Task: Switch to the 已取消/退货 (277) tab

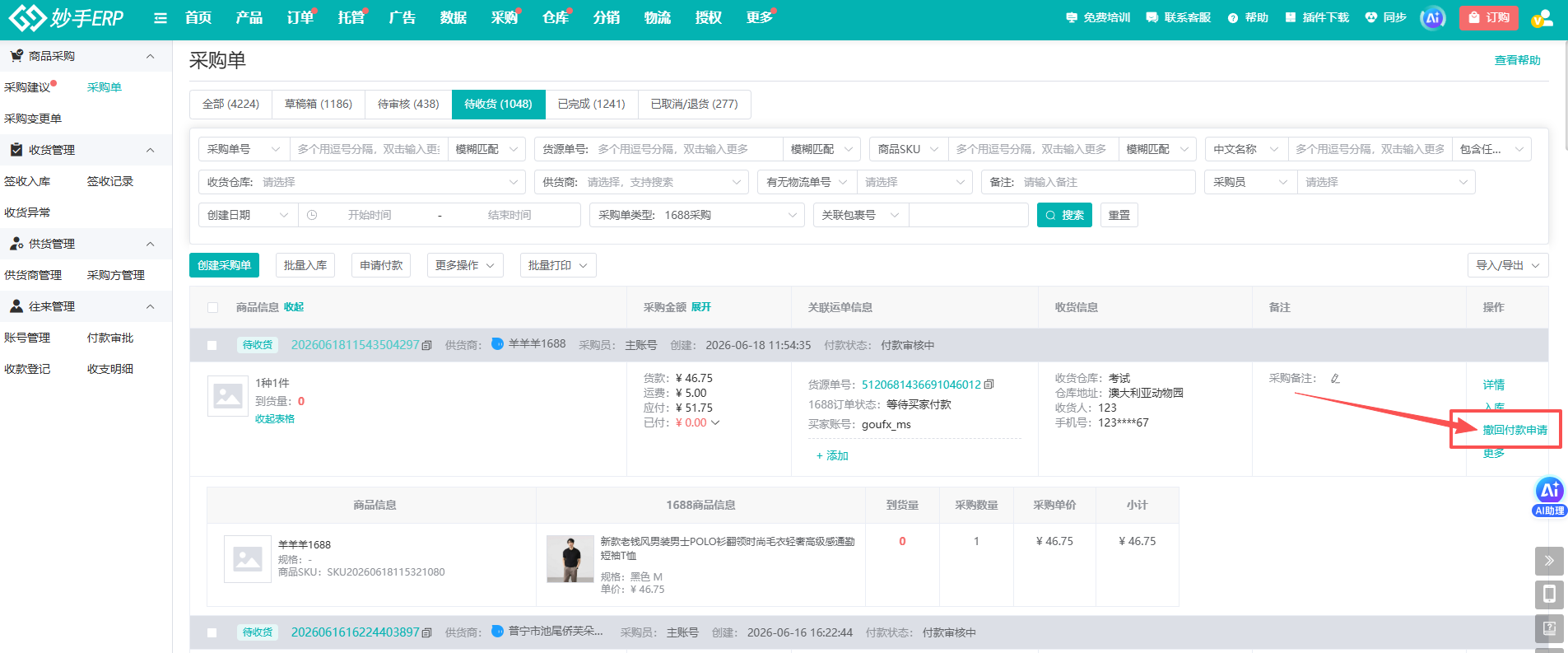Action: click(x=695, y=104)
